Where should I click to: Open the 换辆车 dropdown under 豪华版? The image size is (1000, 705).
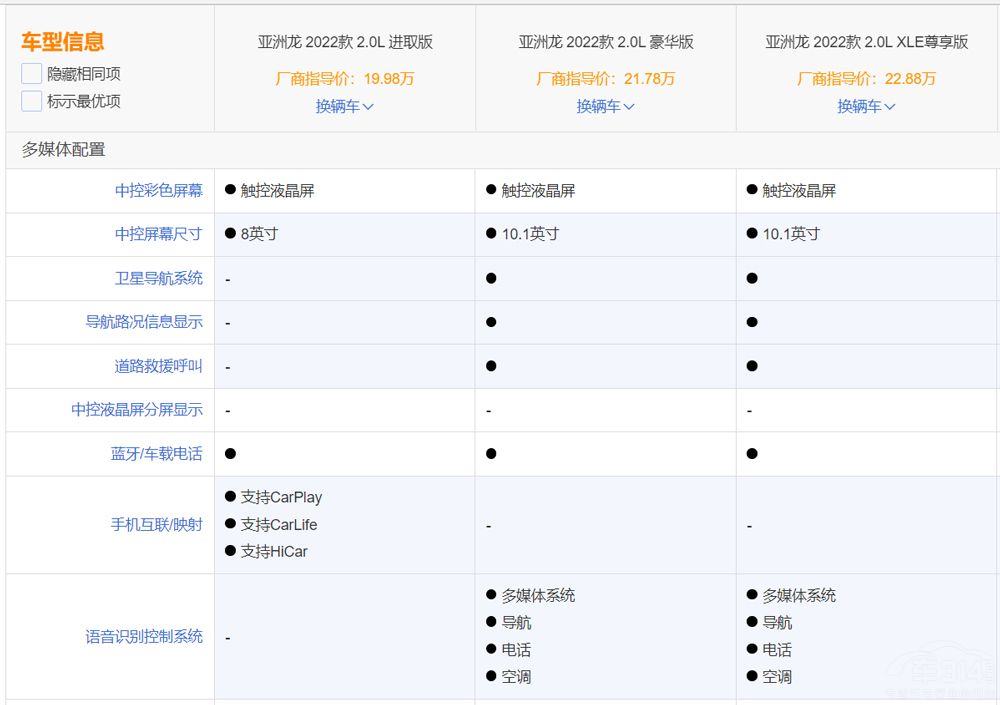click(604, 106)
